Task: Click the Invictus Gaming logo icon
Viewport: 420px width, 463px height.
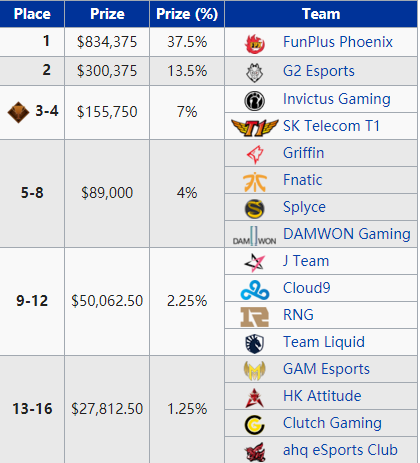Action: (255, 101)
